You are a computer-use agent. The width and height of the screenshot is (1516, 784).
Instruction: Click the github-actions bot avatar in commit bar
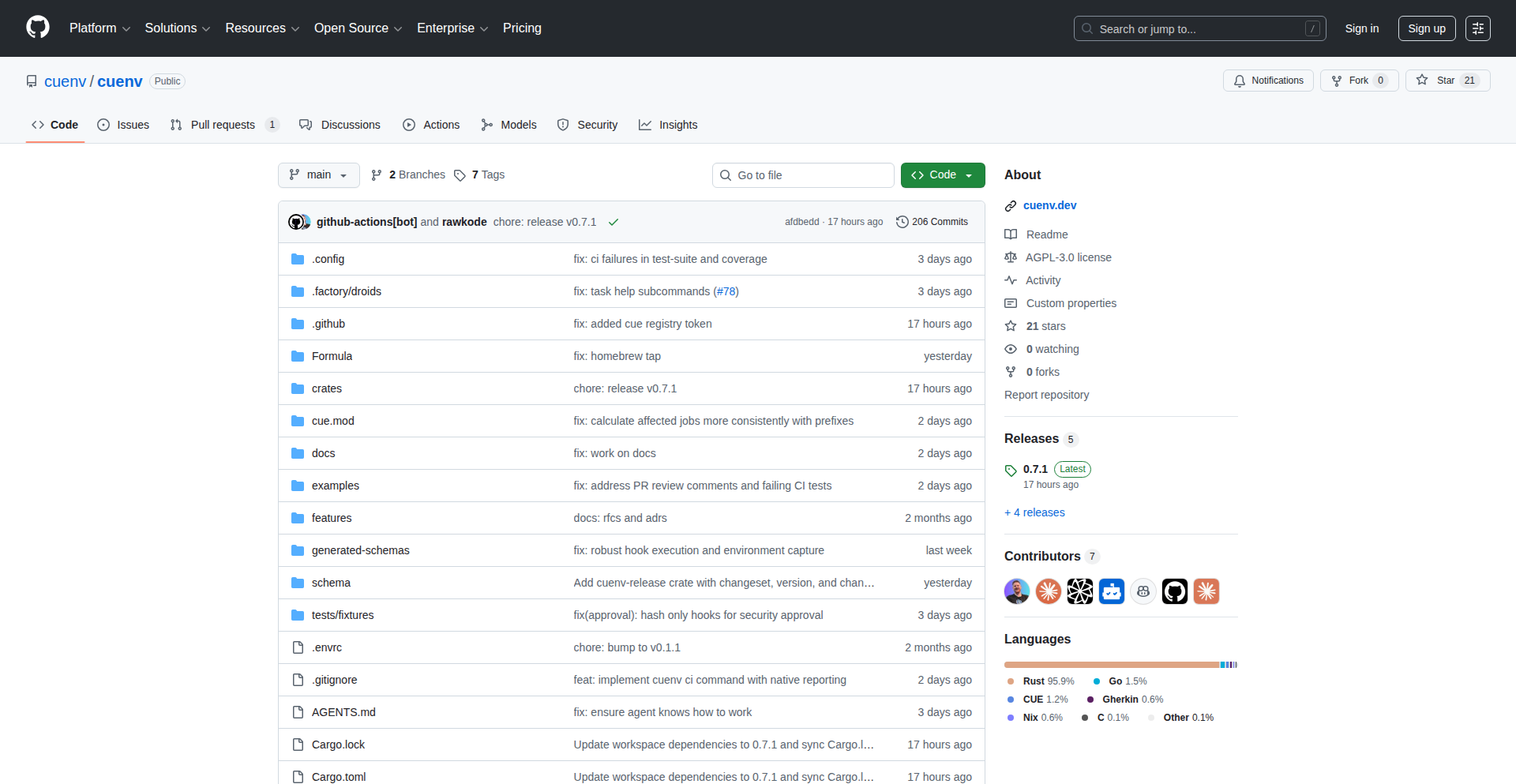(296, 222)
